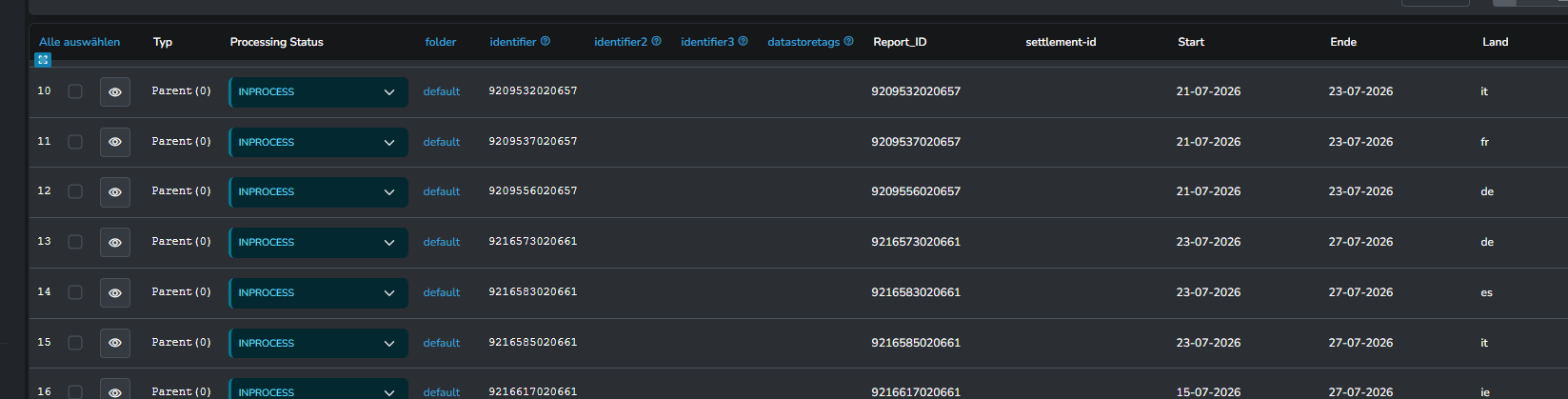Click country code fr in row 11
Screen dimensions: 1568x399
[x=1484, y=142]
